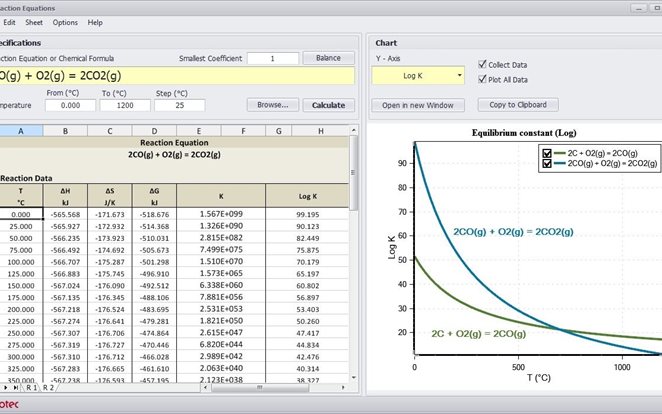Click the K column header
This screenshot has height=414, width=662.
coord(221,196)
